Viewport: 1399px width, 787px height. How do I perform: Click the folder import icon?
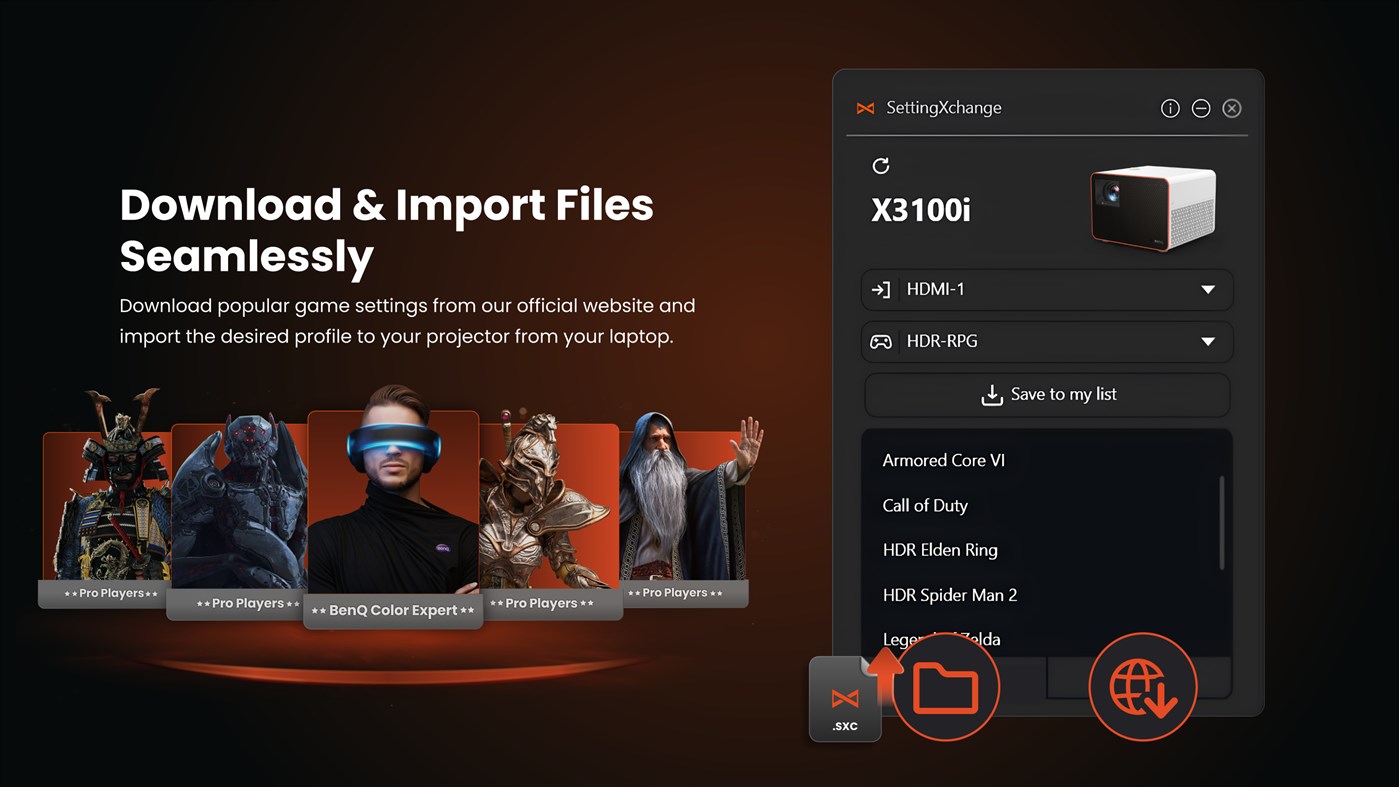945,687
